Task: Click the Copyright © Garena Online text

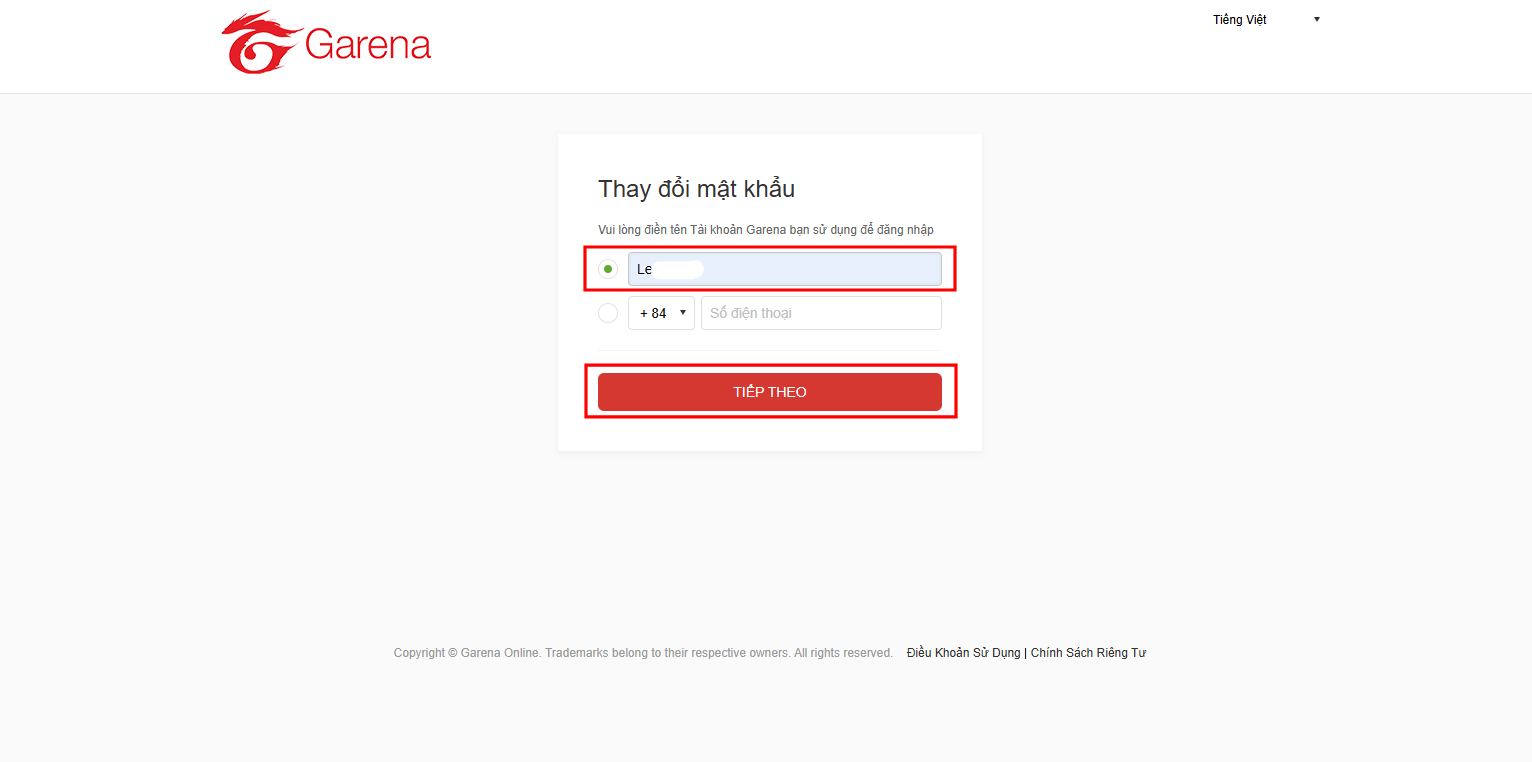Action: (467, 653)
